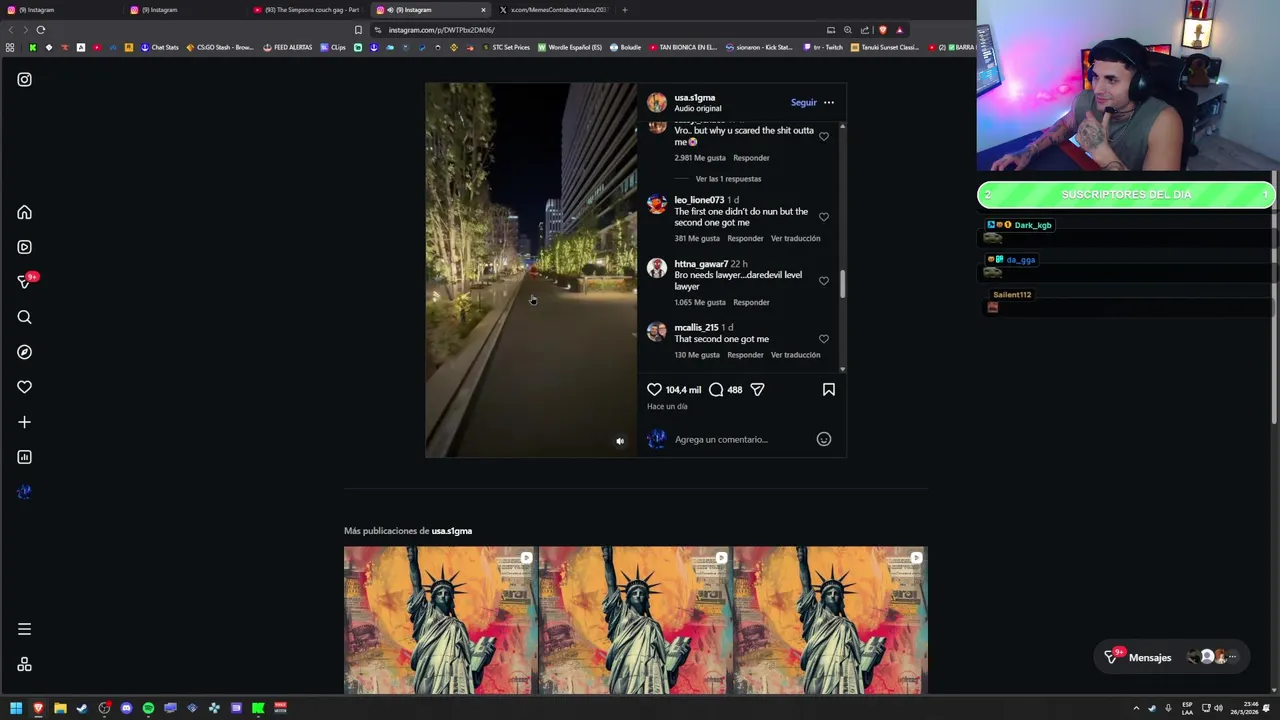Like the httna_gawar7 comment

coord(824,281)
